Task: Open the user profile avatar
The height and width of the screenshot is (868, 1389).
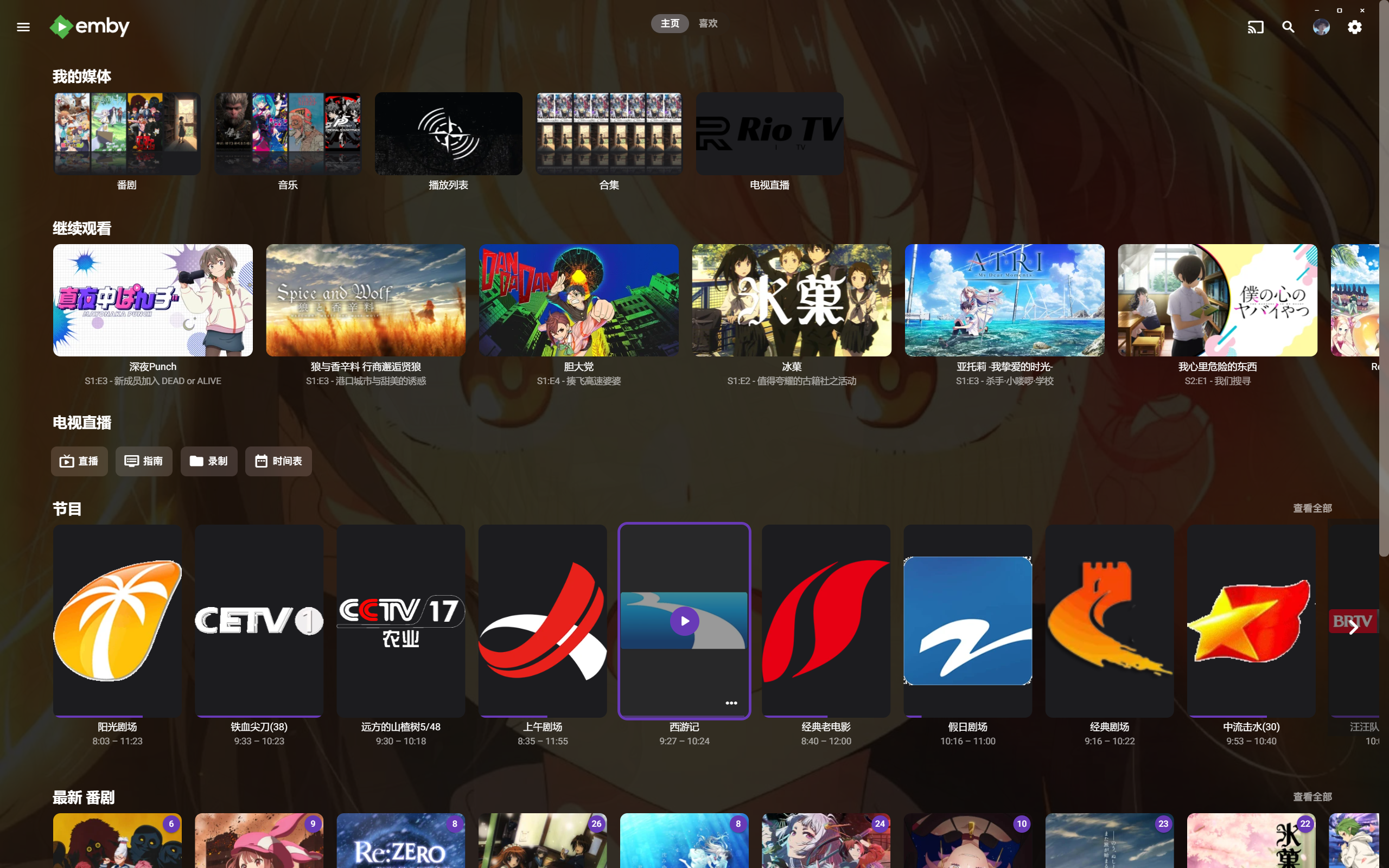Action: pos(1321,27)
